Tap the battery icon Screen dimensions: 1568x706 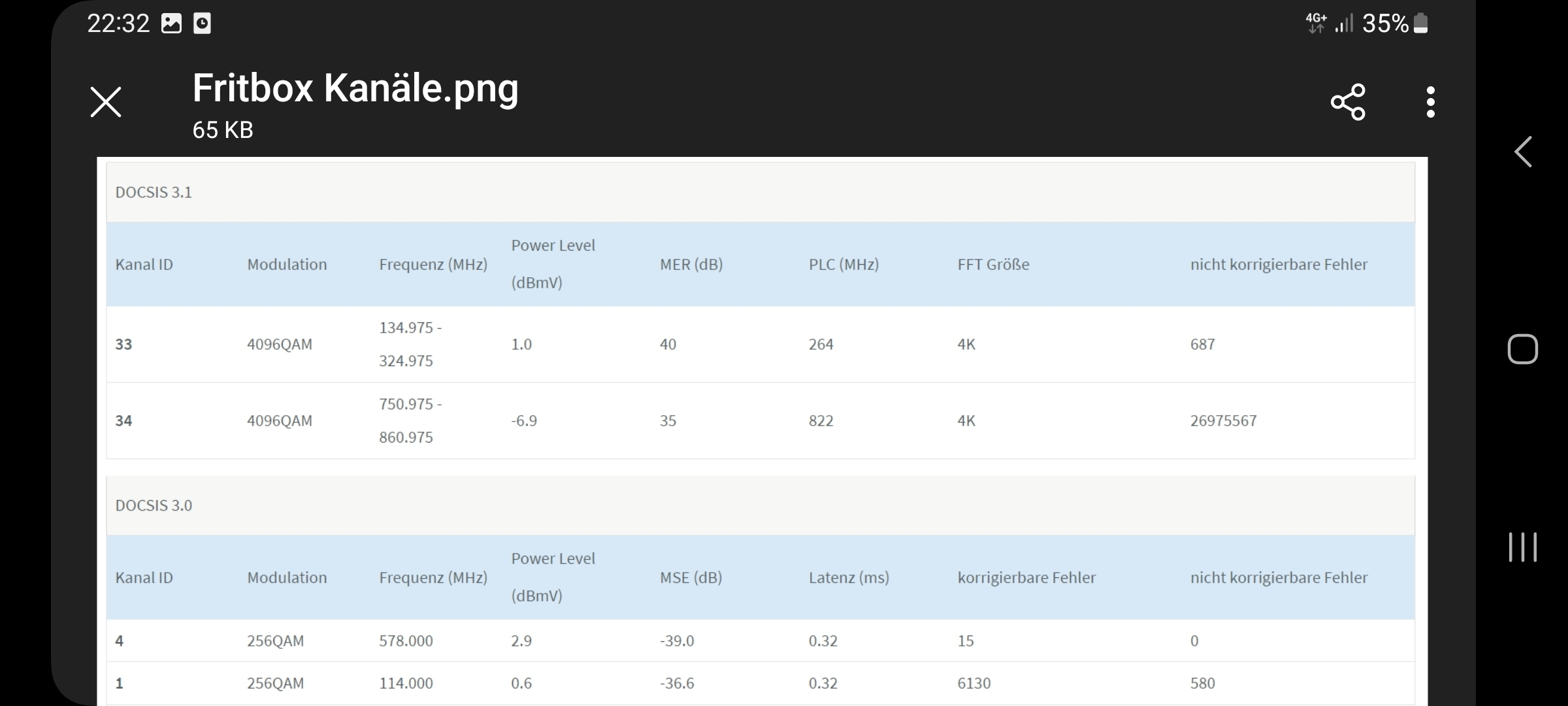[x=1420, y=24]
